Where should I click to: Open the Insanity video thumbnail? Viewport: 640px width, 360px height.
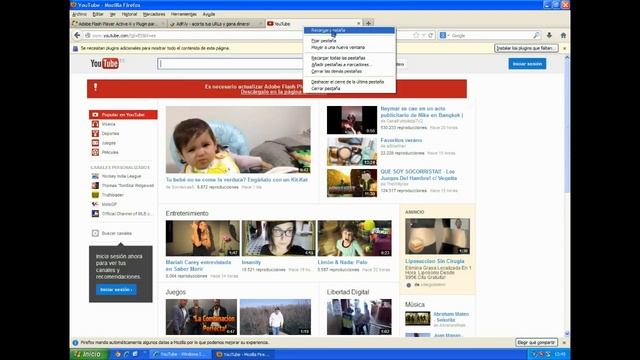coord(279,238)
